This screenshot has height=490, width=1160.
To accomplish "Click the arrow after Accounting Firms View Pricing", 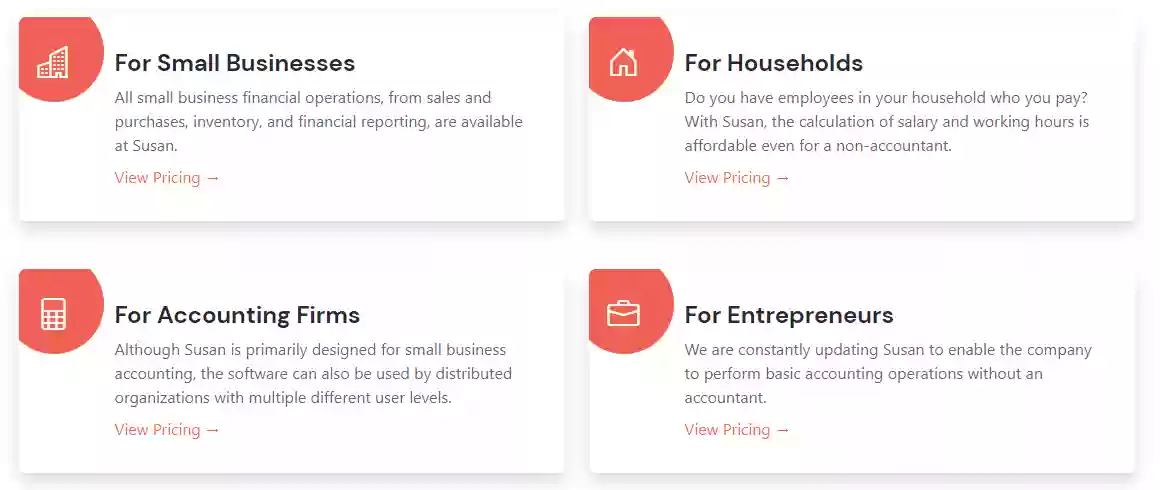I will pyautogui.click(x=213, y=430).
